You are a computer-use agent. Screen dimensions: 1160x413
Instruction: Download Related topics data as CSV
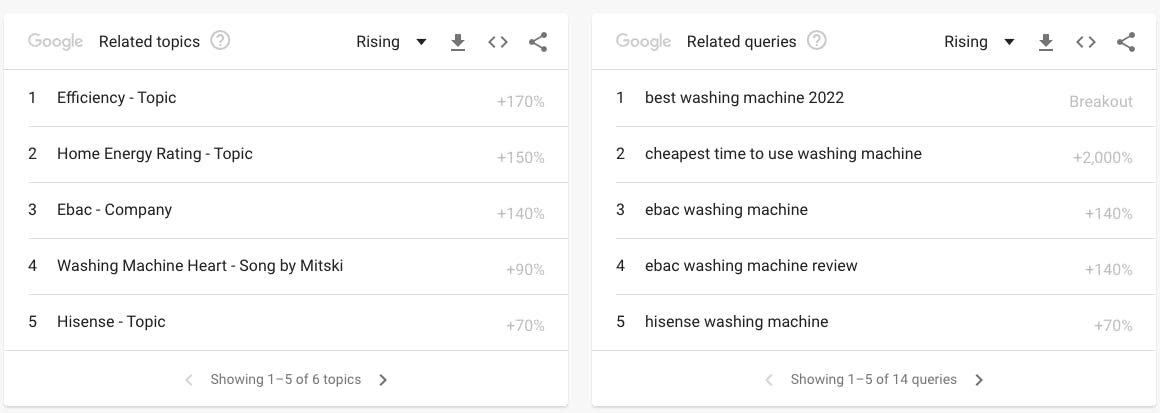point(458,42)
